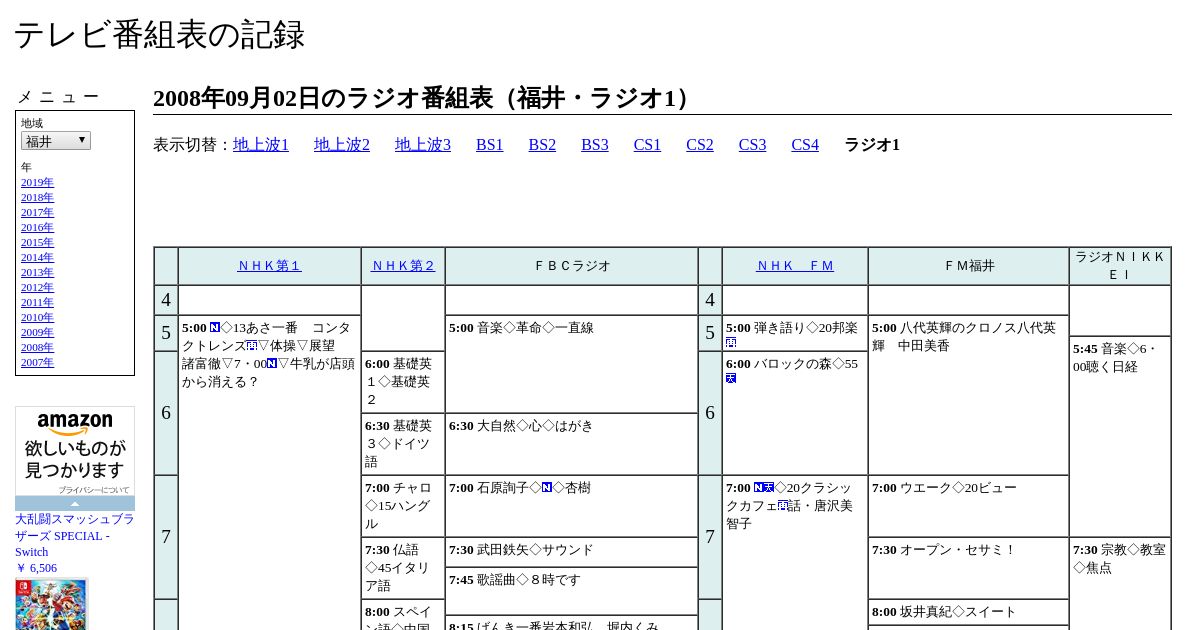Open the 2013年 archive link

coord(37,273)
